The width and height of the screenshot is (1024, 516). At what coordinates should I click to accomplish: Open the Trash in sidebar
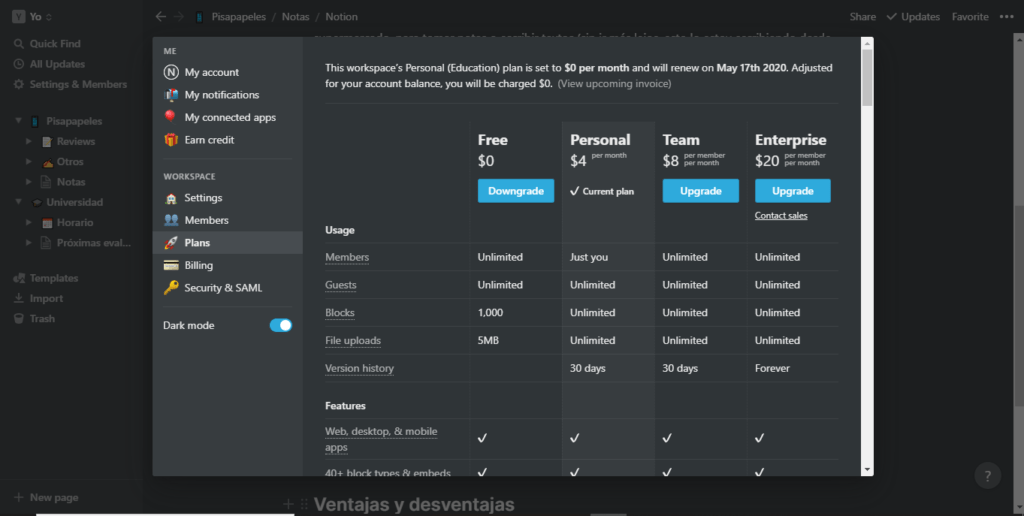point(19,318)
